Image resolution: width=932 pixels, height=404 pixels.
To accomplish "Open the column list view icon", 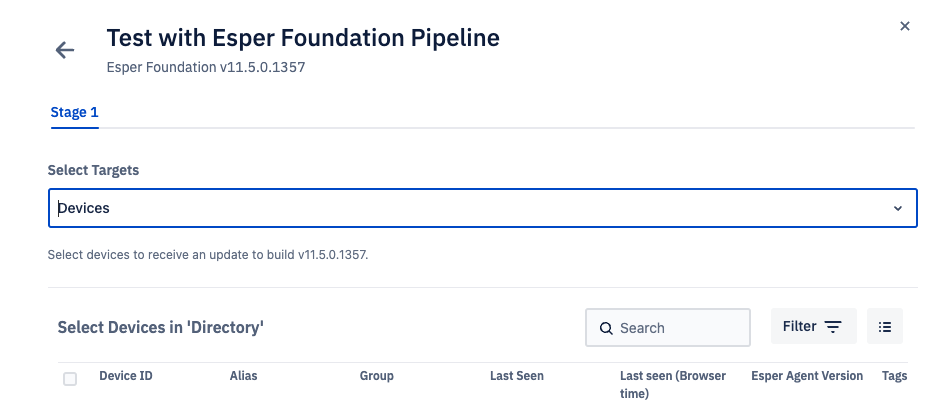I will tap(884, 326).
